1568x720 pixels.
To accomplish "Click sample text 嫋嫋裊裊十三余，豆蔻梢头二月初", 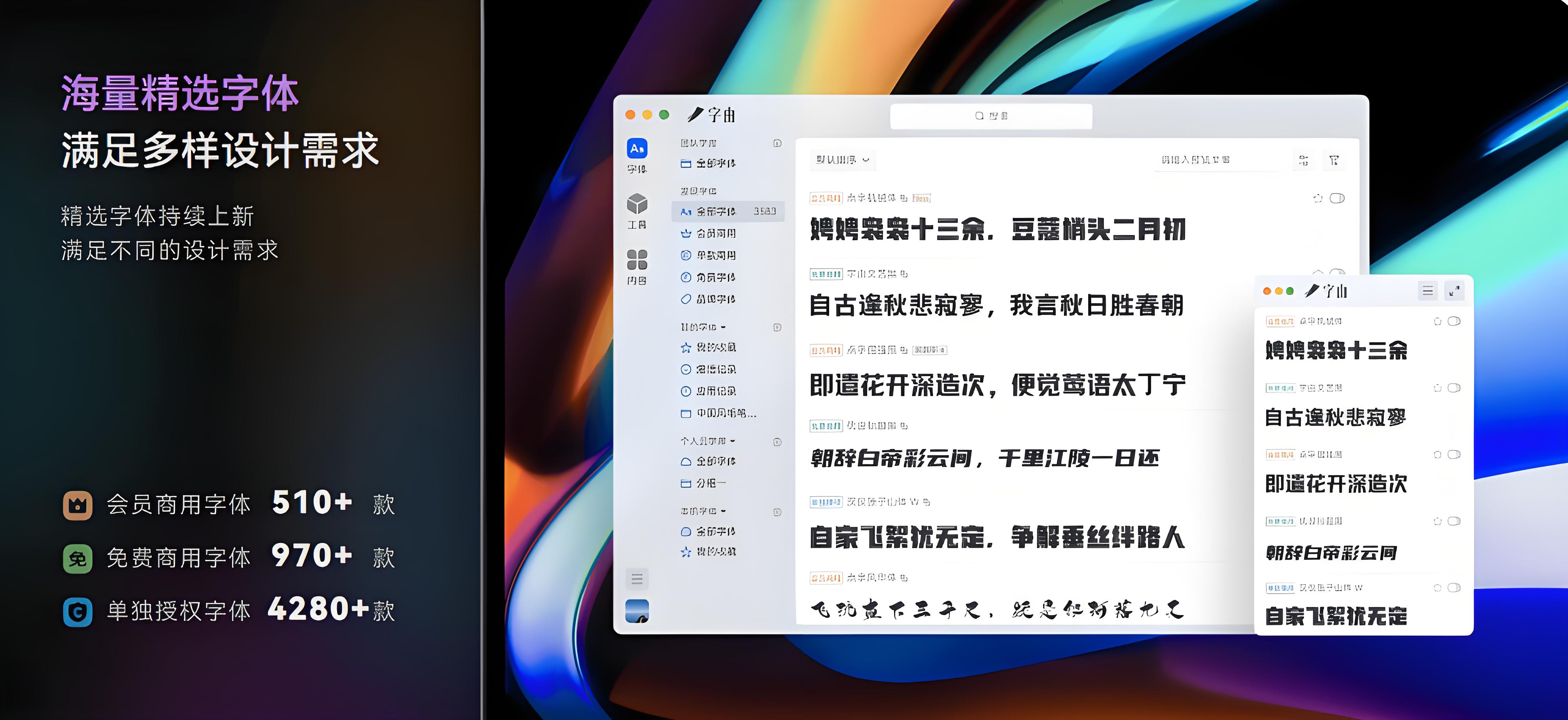I will point(998,230).
